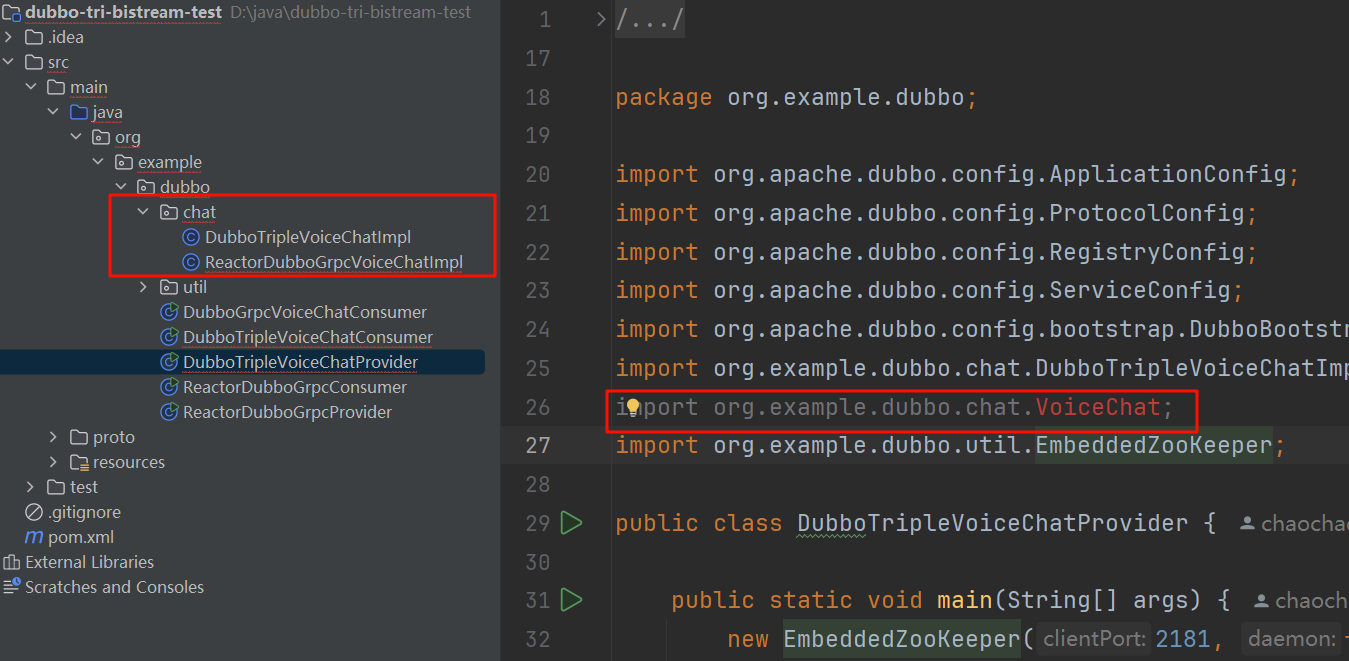Run class from gutter arrow on line 29
The width and height of the screenshot is (1349, 661).
point(571,523)
